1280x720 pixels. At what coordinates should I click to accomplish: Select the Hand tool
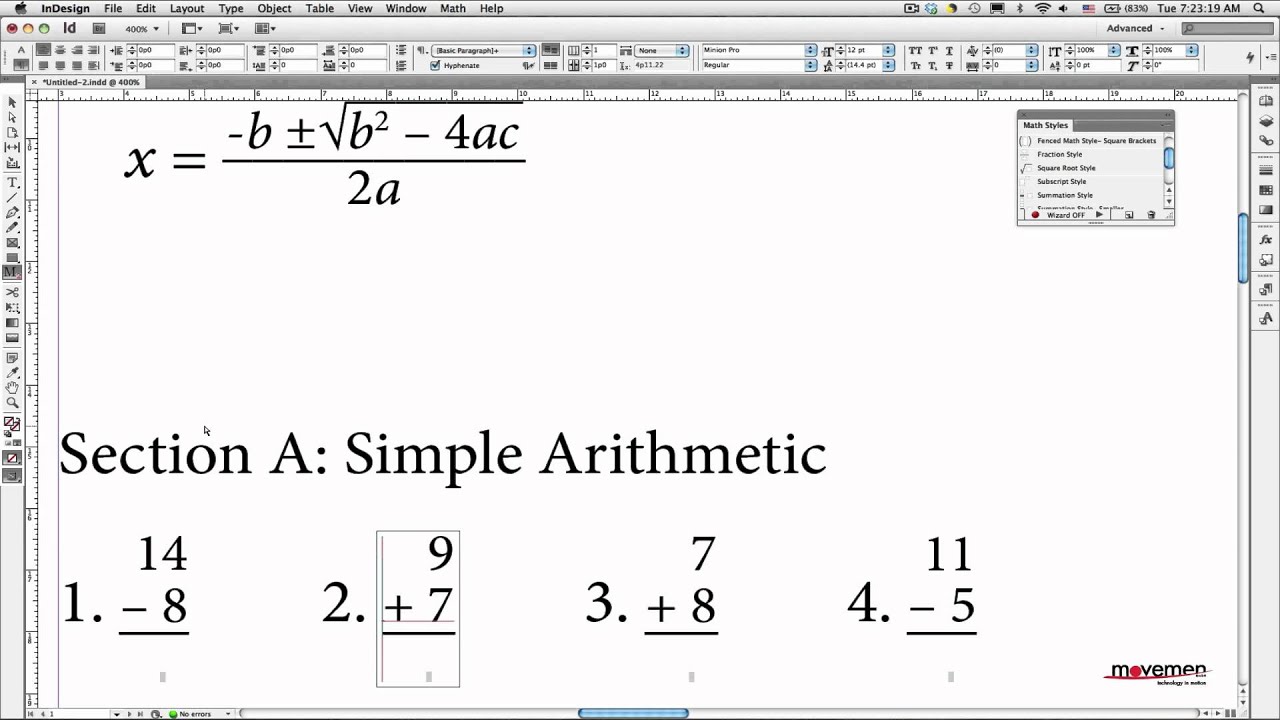pyautogui.click(x=12, y=388)
